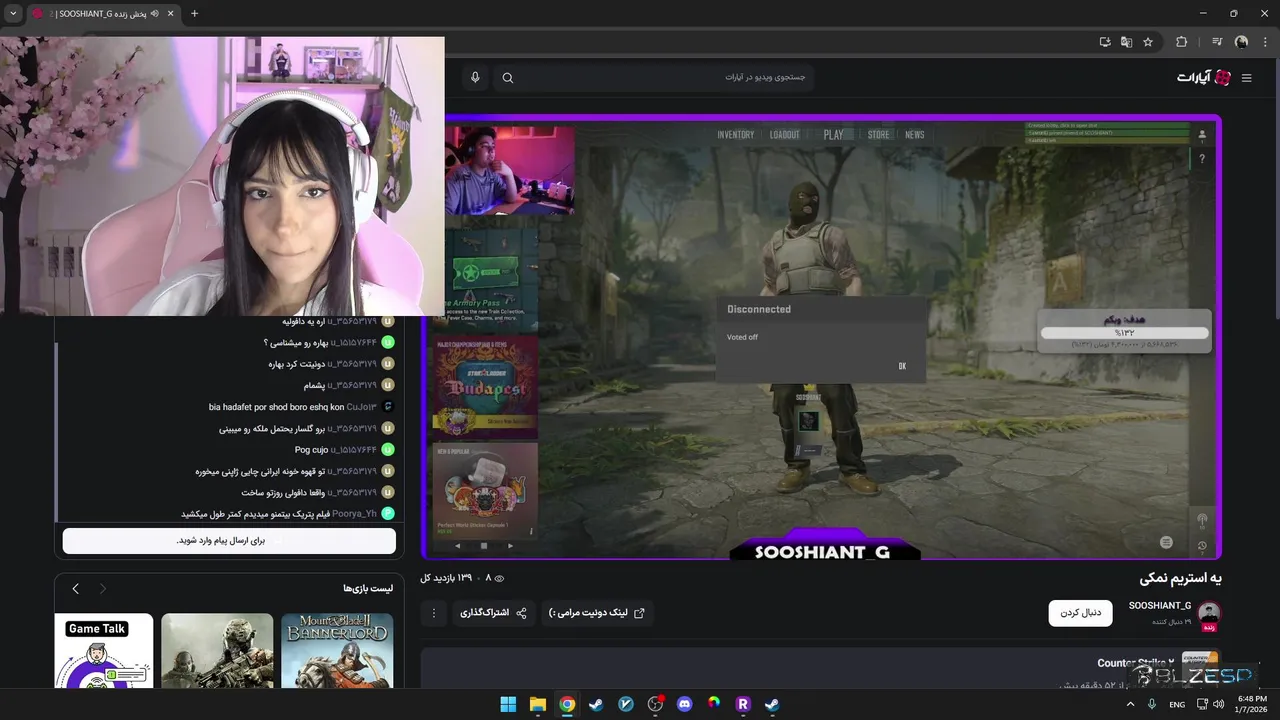Click the Armory Pass promo thumbnail

tap(484, 280)
